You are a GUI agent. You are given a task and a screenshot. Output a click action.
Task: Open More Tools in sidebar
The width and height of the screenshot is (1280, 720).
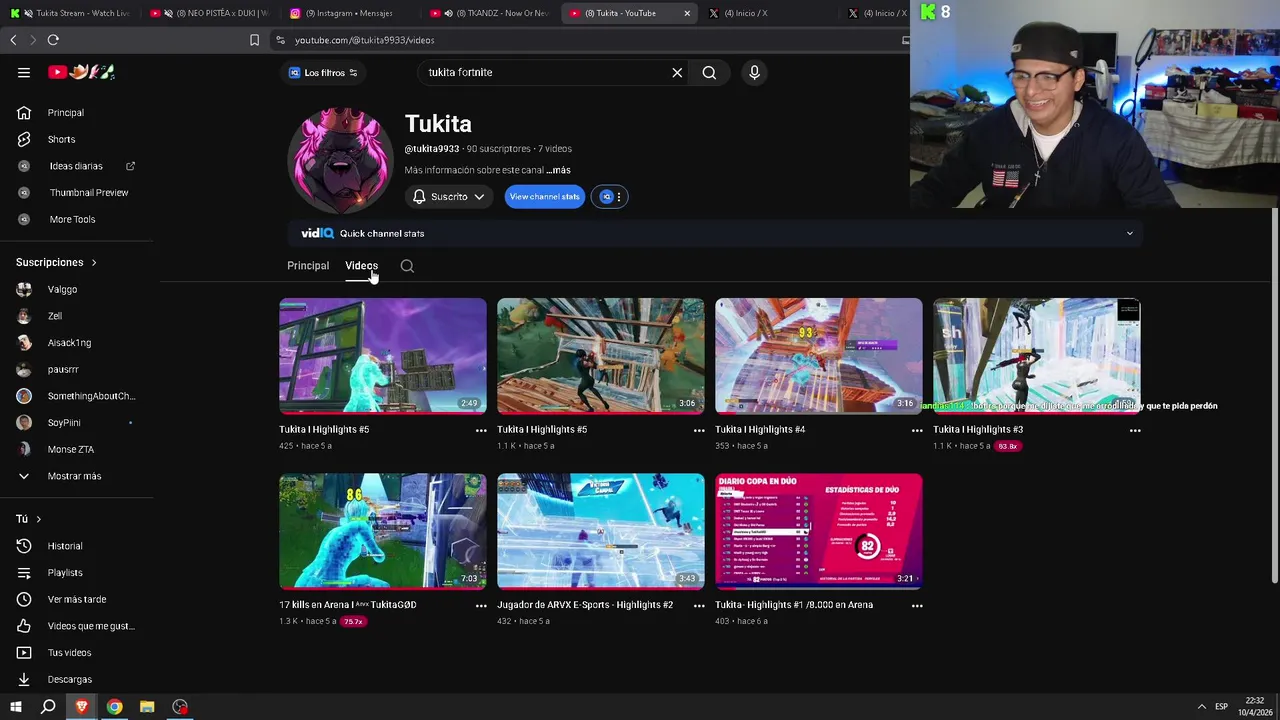(x=72, y=219)
